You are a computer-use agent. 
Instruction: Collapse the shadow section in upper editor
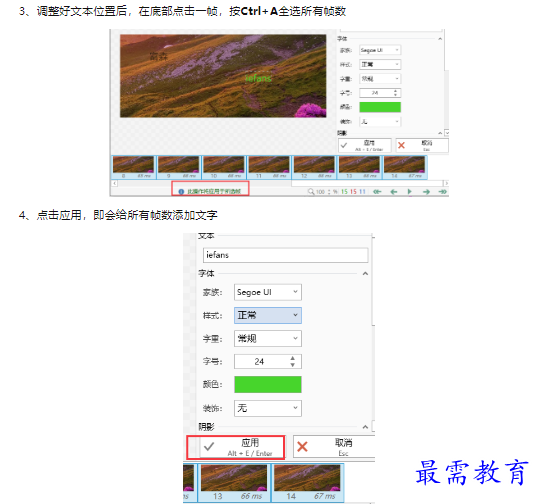click(440, 133)
